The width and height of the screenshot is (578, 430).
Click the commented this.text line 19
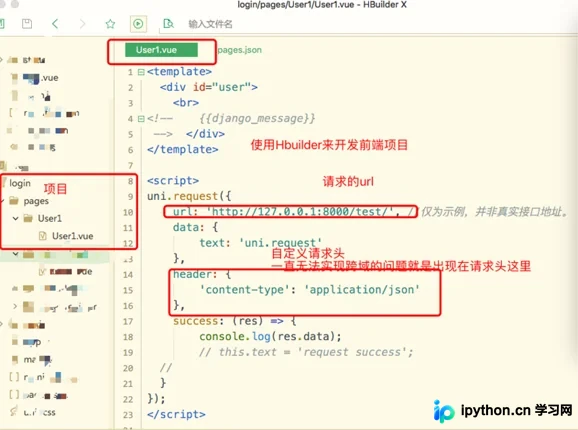[x=306, y=352]
